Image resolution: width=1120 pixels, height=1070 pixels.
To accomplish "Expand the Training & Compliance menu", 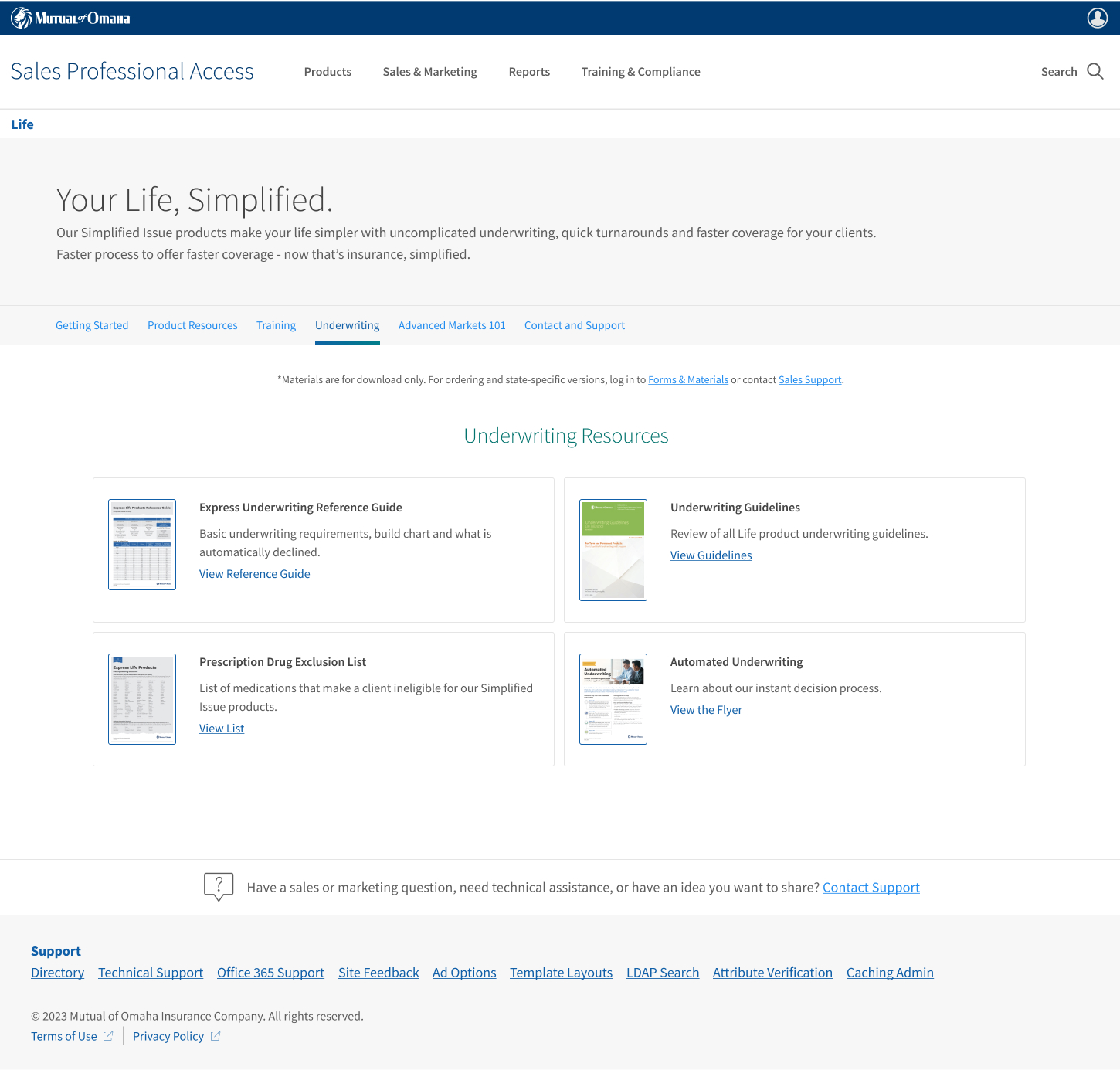I will (640, 72).
